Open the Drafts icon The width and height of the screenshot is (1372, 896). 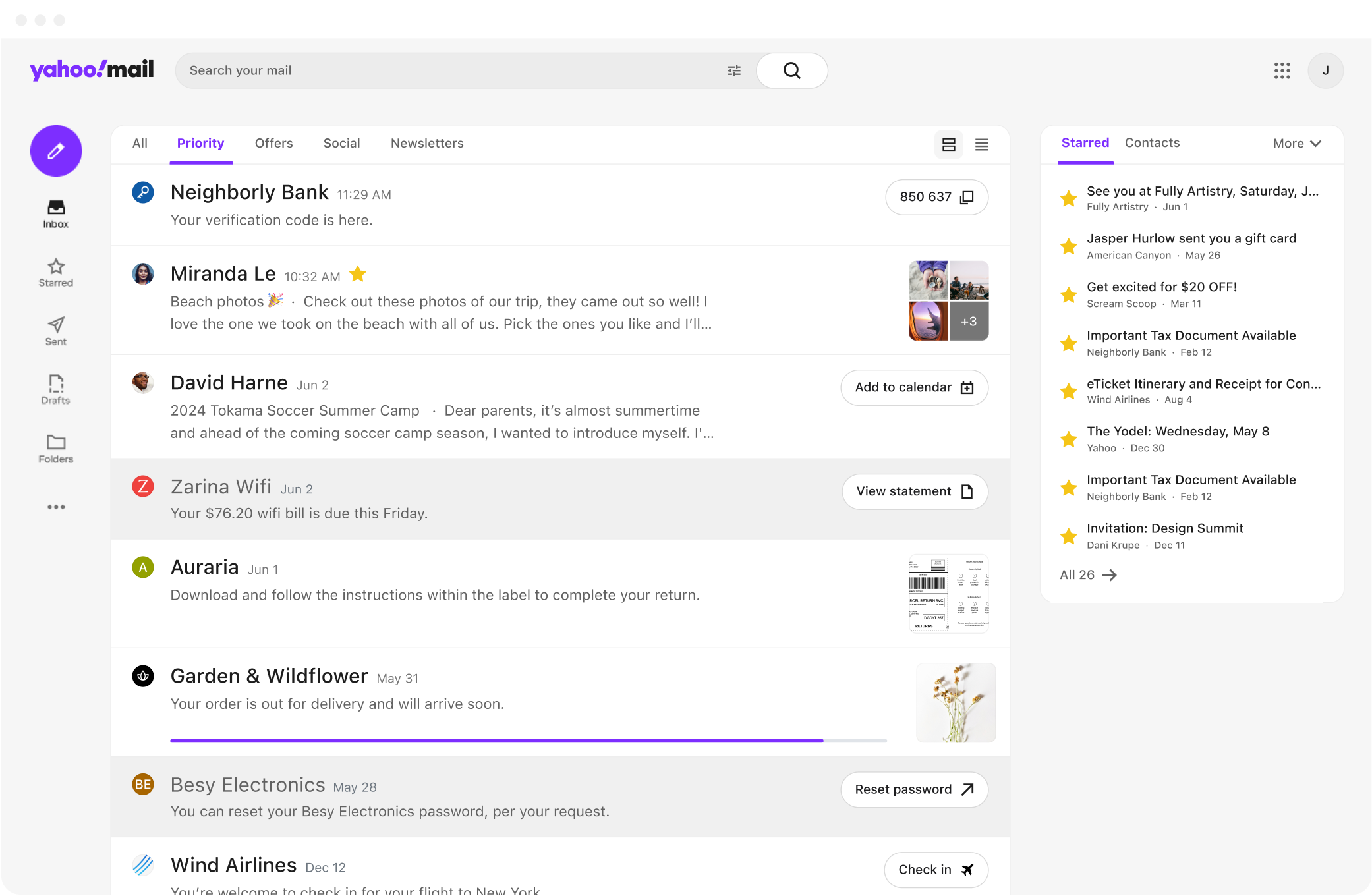[55, 383]
